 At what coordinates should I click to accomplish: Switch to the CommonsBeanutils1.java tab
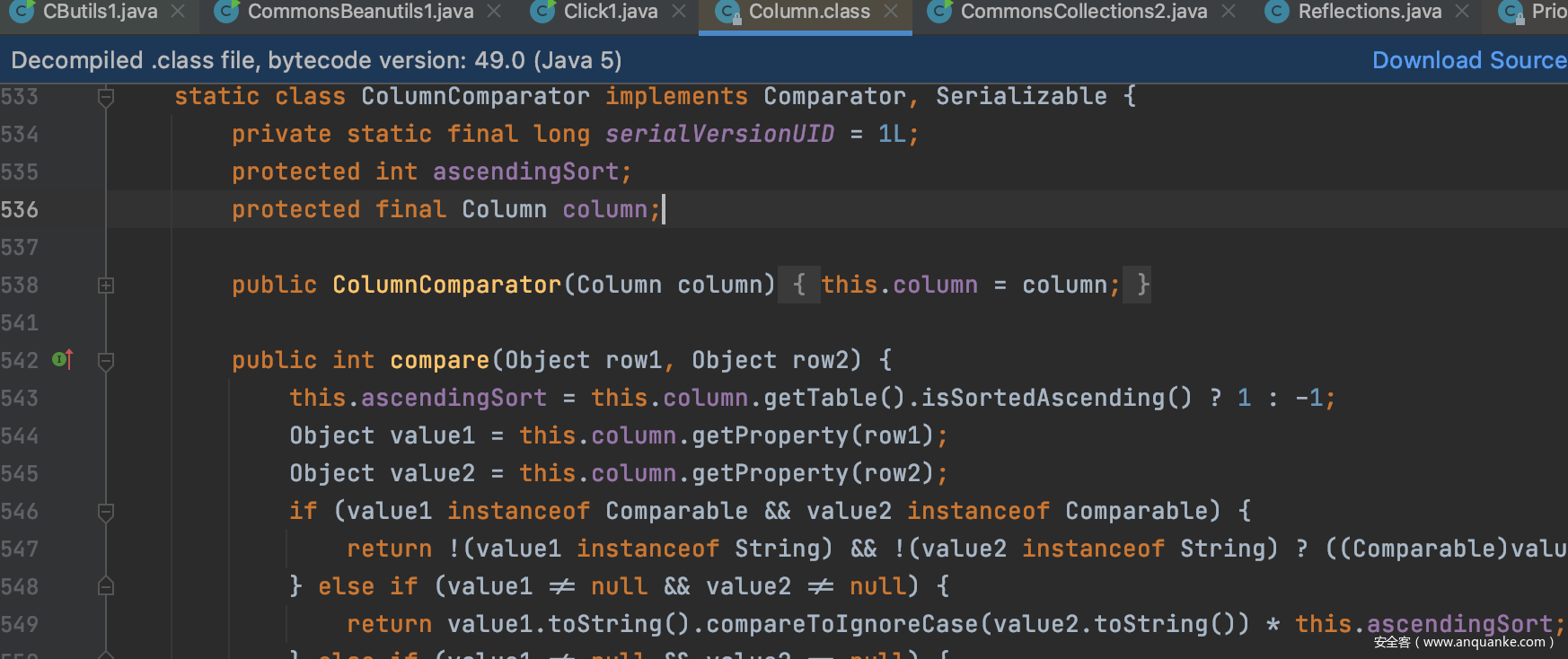[360, 12]
